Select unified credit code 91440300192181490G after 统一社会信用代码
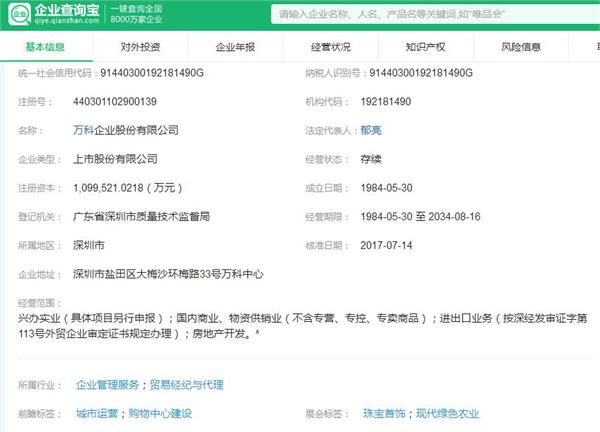600x432 pixels. (152, 73)
